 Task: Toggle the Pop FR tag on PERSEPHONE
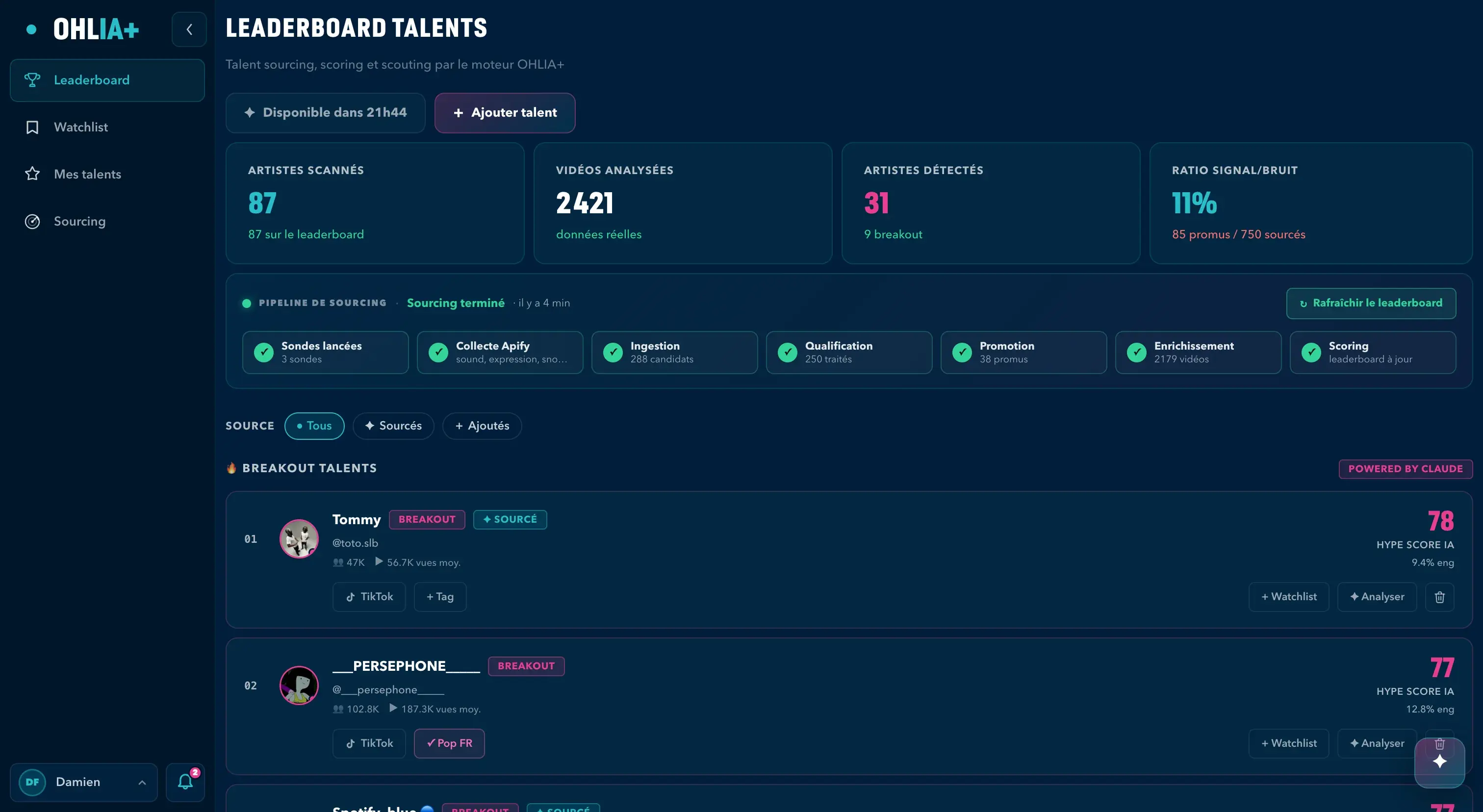(x=449, y=743)
